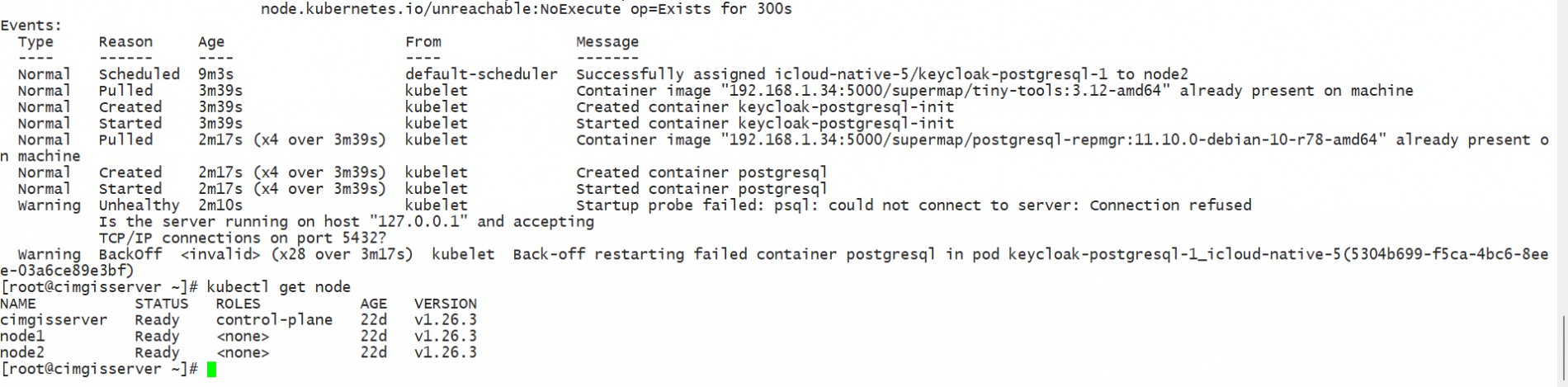This screenshot has height=387, width=1568.
Task: Click node2 in the node list
Action: [22, 353]
